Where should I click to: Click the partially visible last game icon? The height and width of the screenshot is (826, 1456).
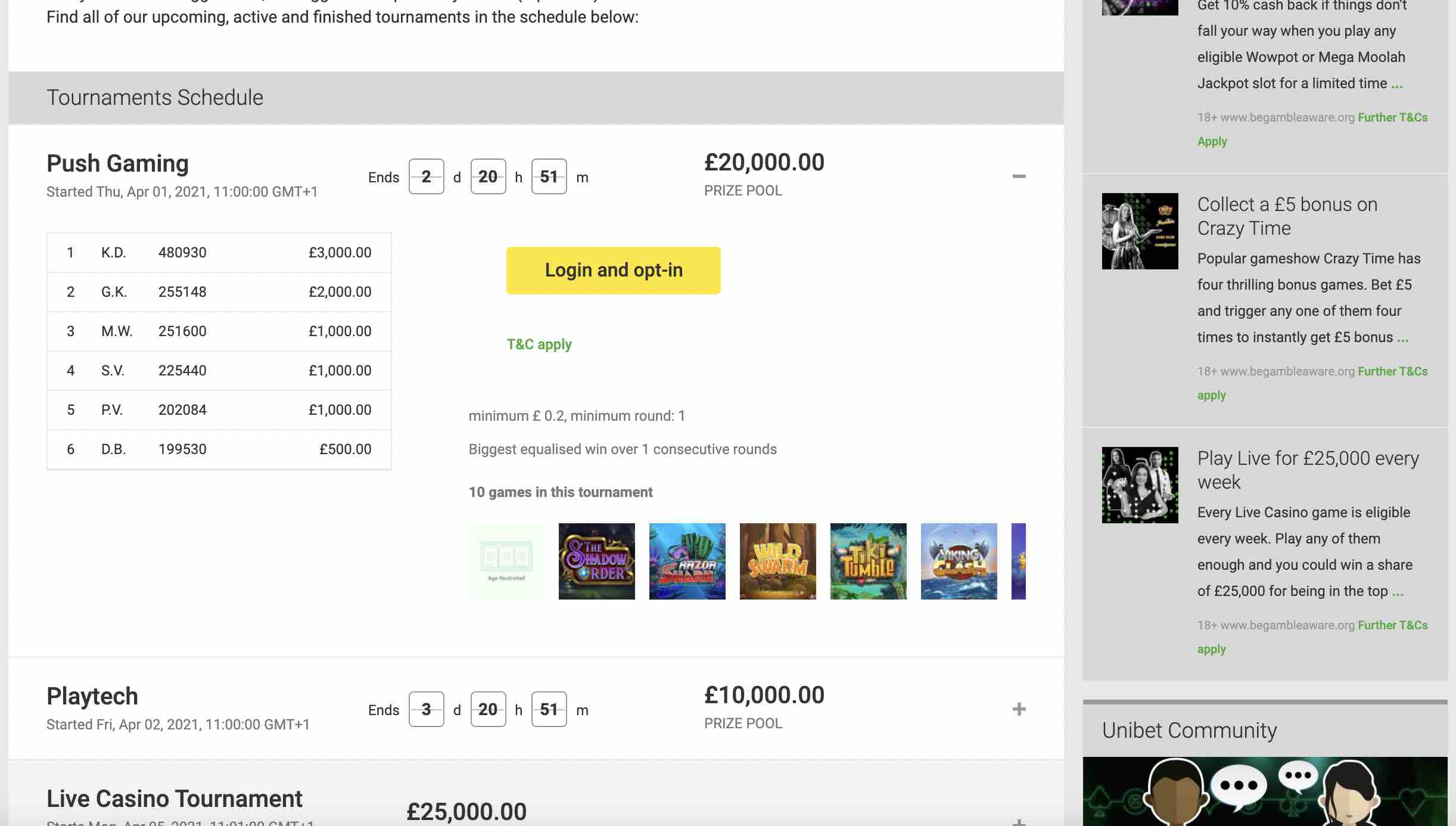(x=1019, y=561)
